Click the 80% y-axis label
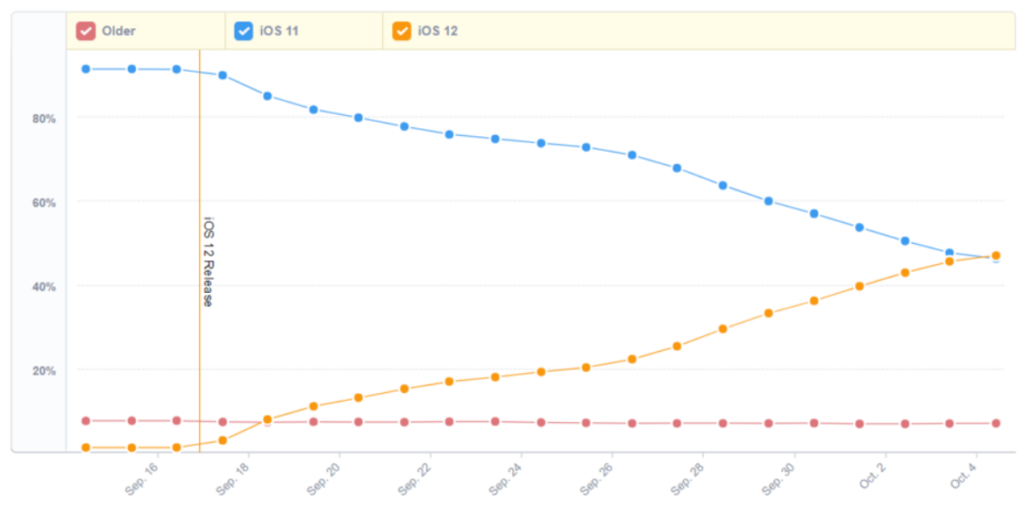Screen dimensions: 1024x508 pyautogui.click(x=43, y=118)
